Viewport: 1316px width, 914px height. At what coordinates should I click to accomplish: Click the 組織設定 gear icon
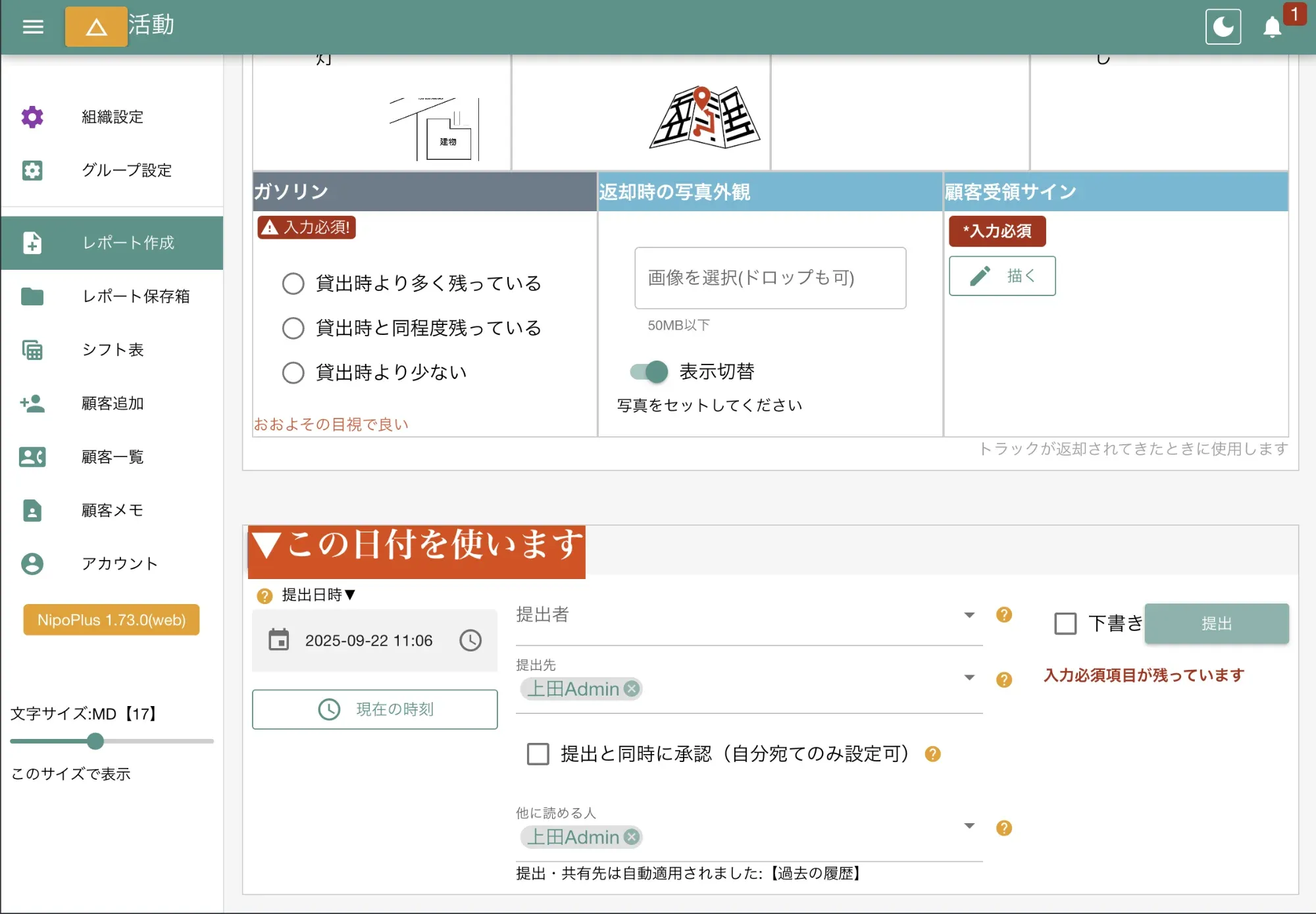[32, 116]
